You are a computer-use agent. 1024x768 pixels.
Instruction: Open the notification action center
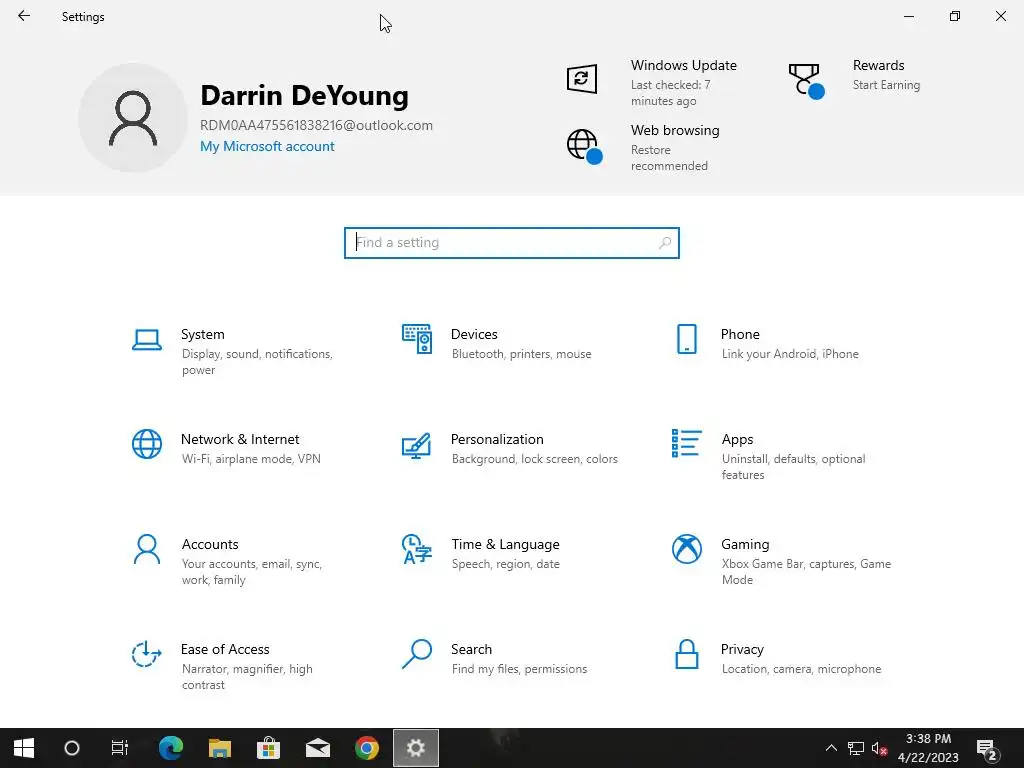987,750
